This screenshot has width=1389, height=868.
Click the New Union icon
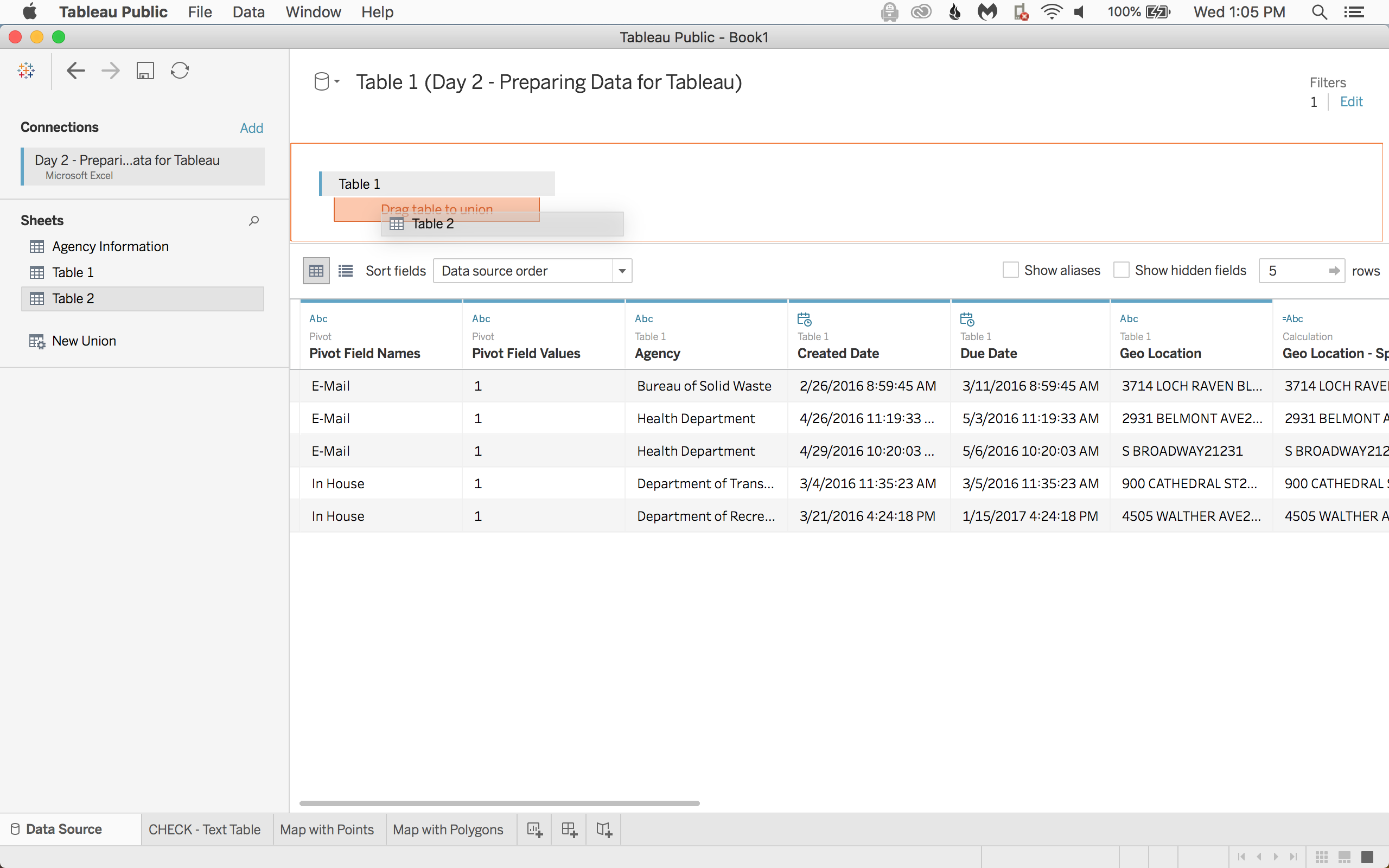coord(37,341)
